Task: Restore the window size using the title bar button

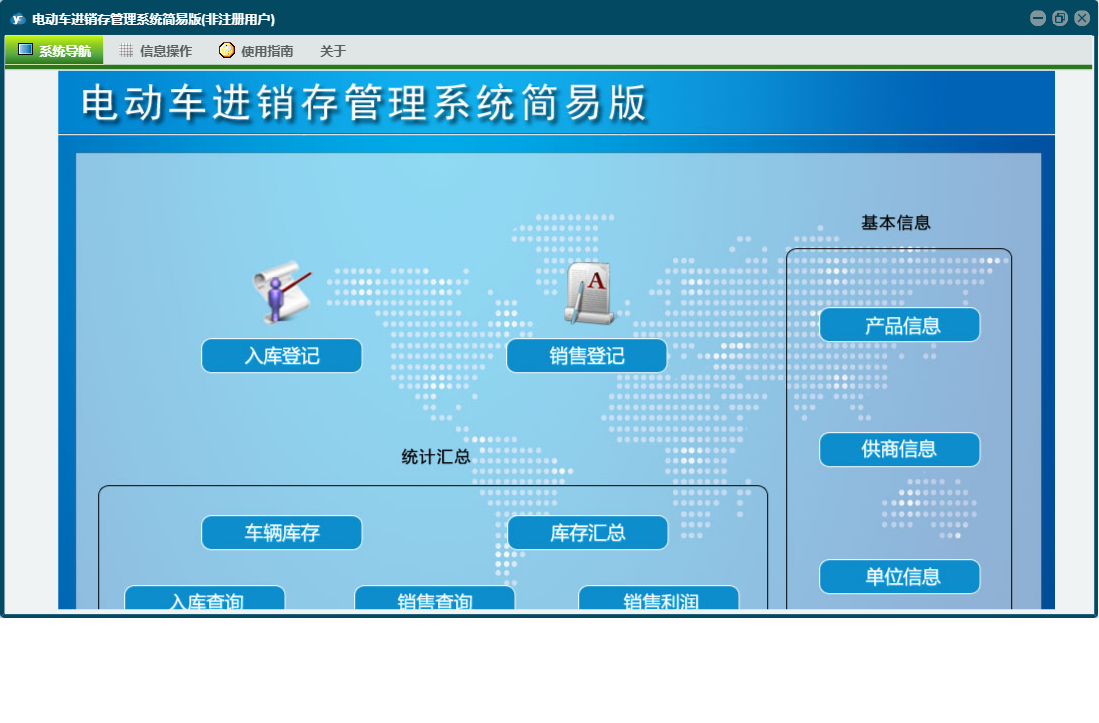Action: pos(1060,18)
